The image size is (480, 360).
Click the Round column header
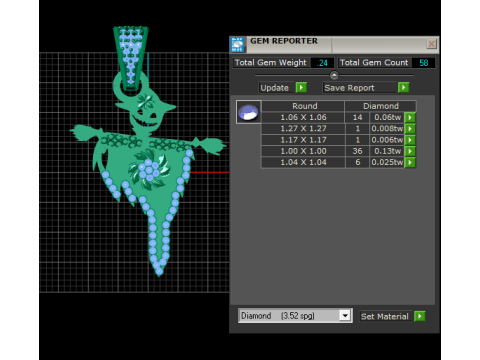[303, 106]
